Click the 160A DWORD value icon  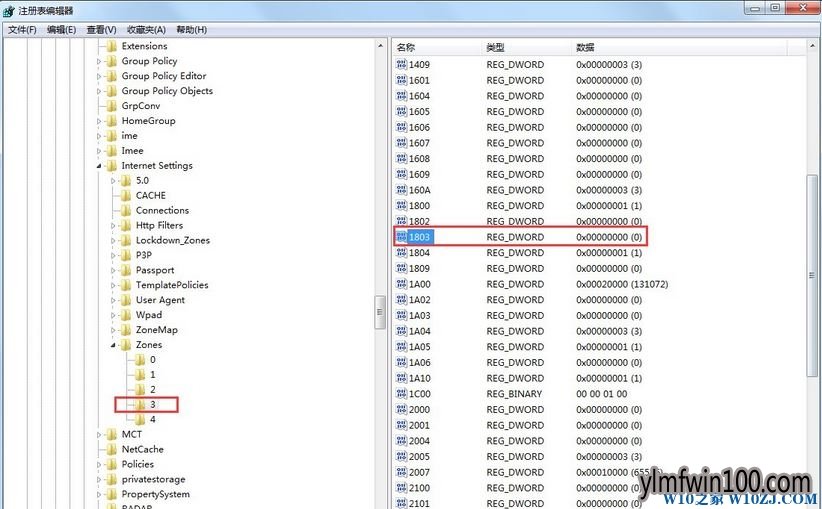402,190
